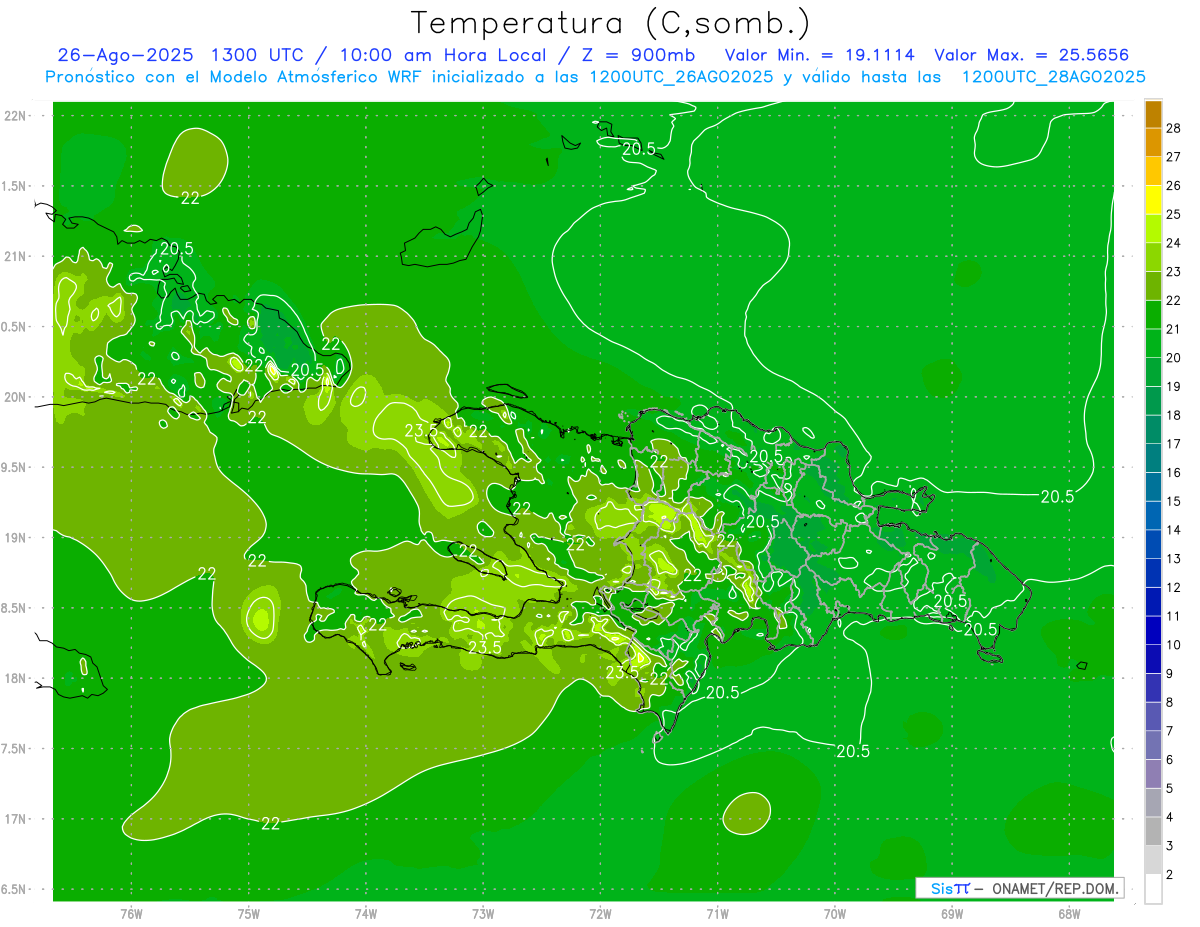Pick the olive-green swatch between 22 and 23
The height and width of the screenshot is (927, 1200).
point(1153,286)
